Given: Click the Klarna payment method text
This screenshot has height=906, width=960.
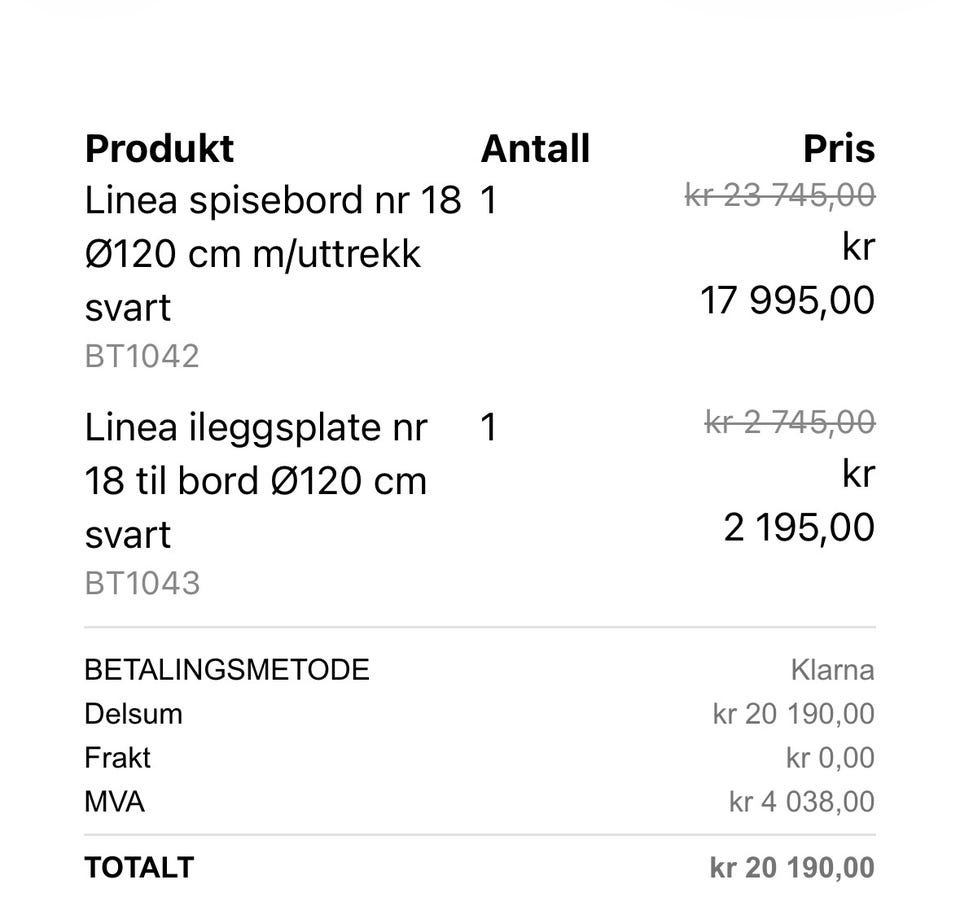Looking at the screenshot, I should [x=833, y=670].
